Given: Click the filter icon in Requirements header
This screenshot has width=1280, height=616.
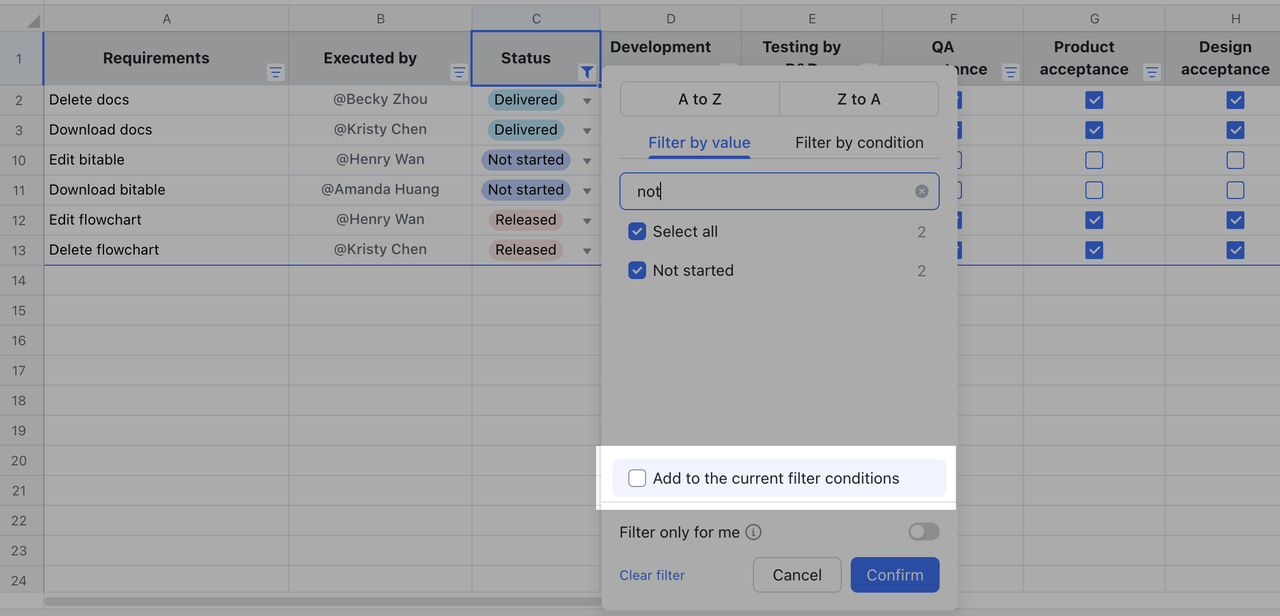Looking at the screenshot, I should (276, 72).
